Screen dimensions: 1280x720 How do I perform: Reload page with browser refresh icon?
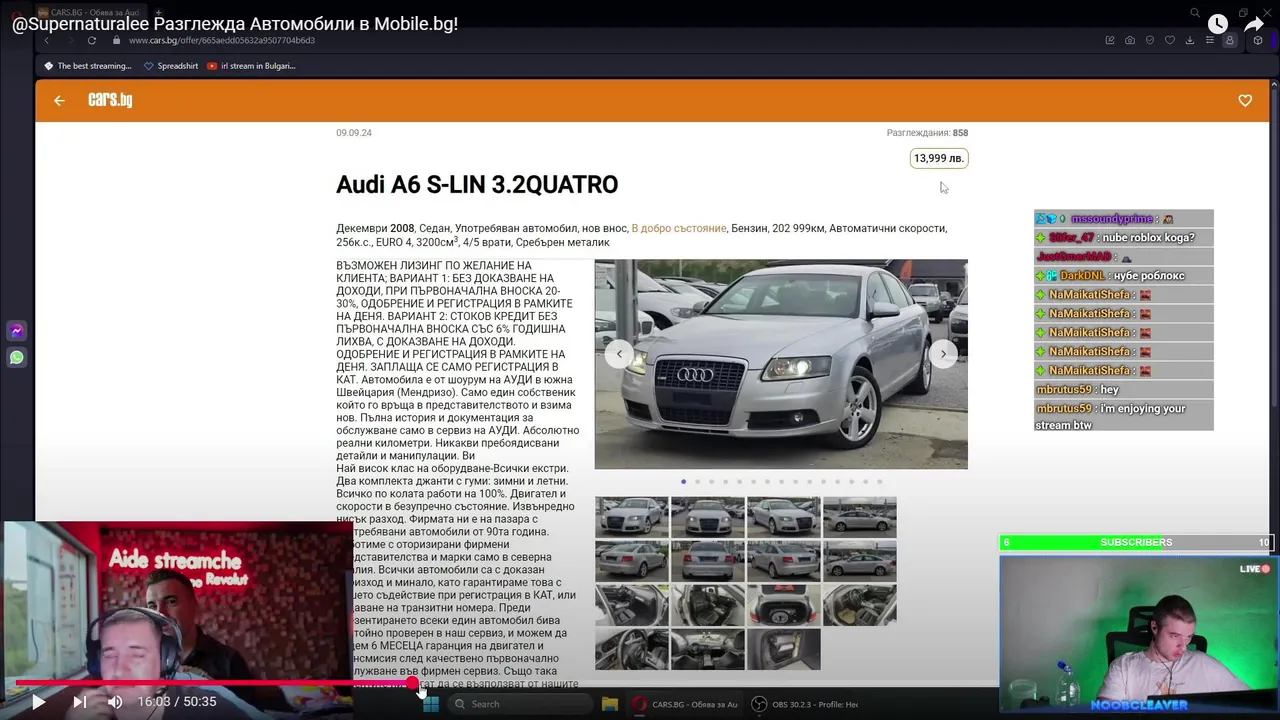click(91, 41)
